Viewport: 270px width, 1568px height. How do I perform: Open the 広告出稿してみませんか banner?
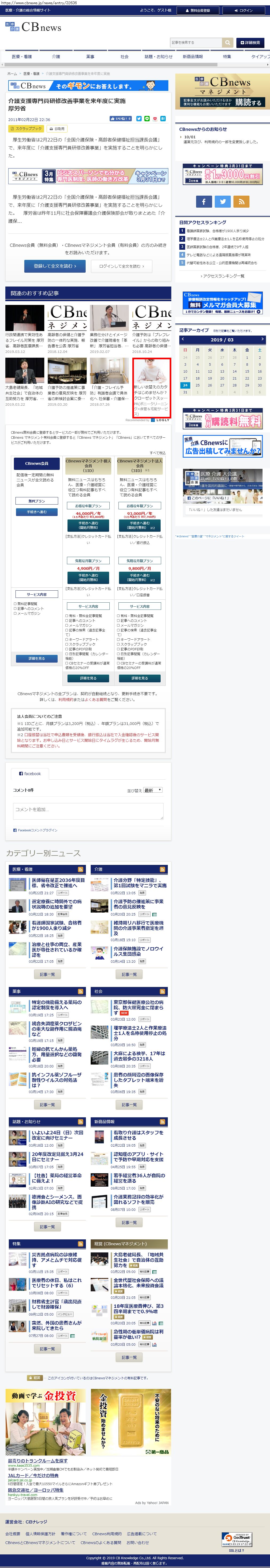point(222,446)
